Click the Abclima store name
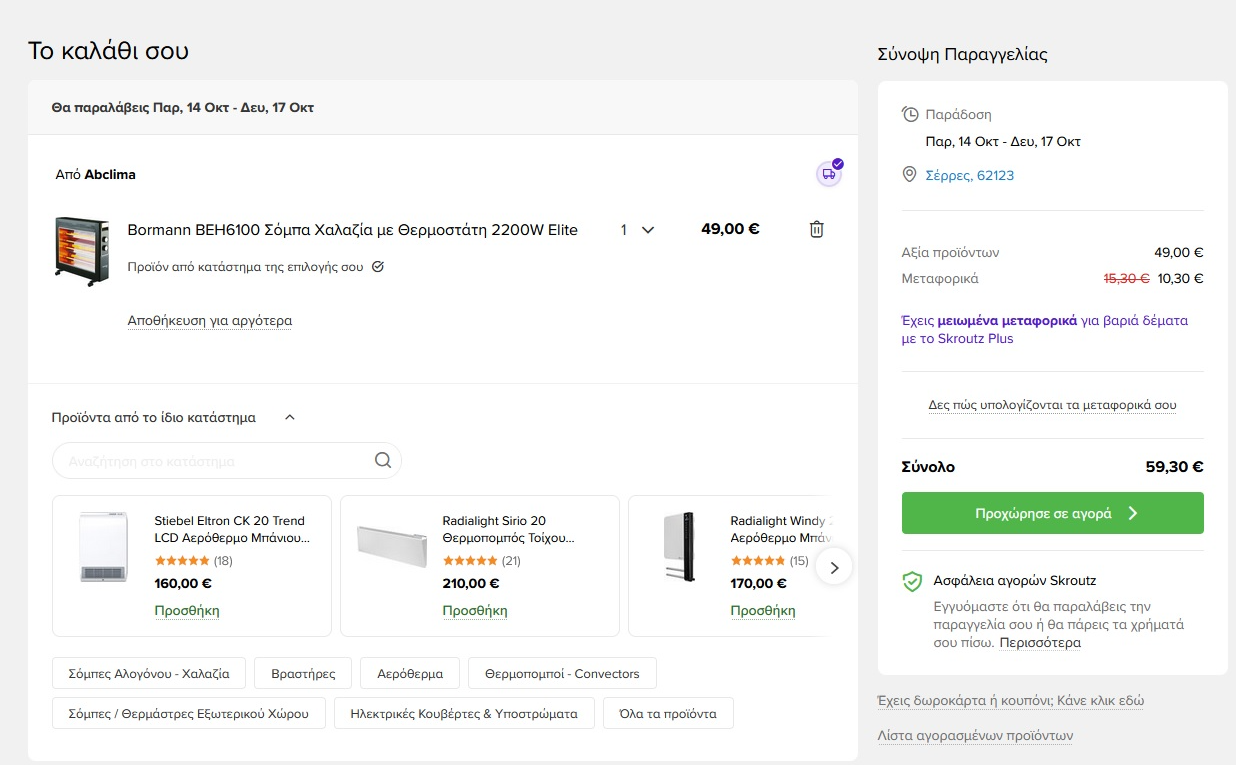Viewport: 1236px width, 765px height. tap(110, 174)
